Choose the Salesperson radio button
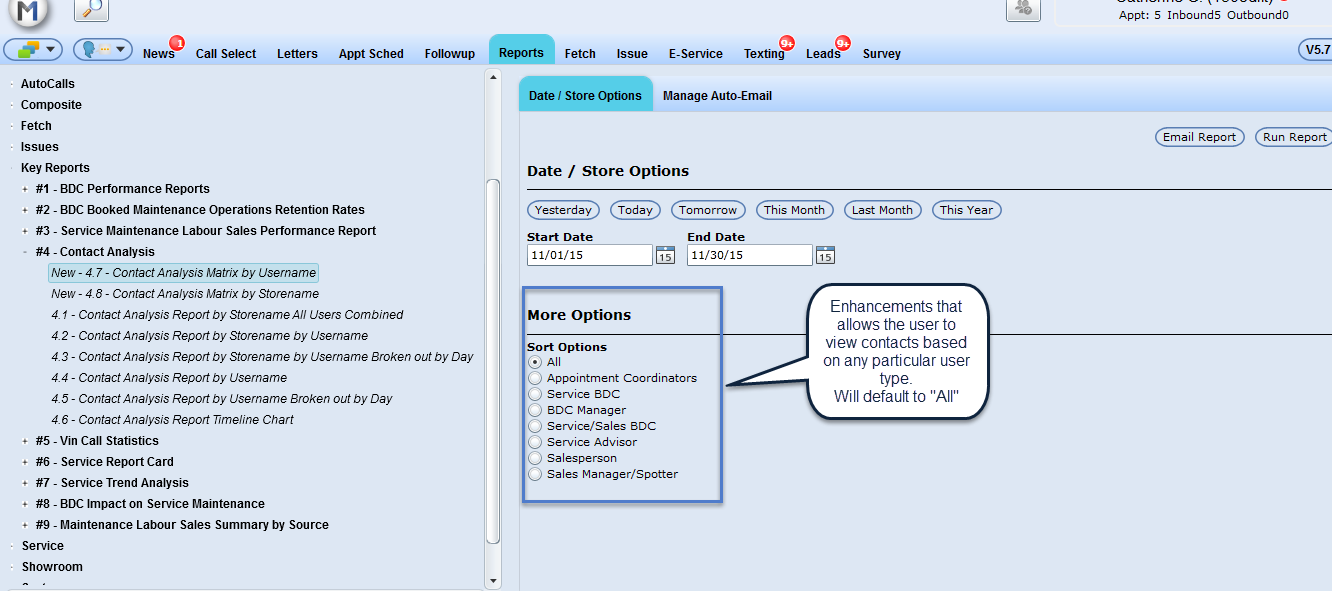 (536, 458)
